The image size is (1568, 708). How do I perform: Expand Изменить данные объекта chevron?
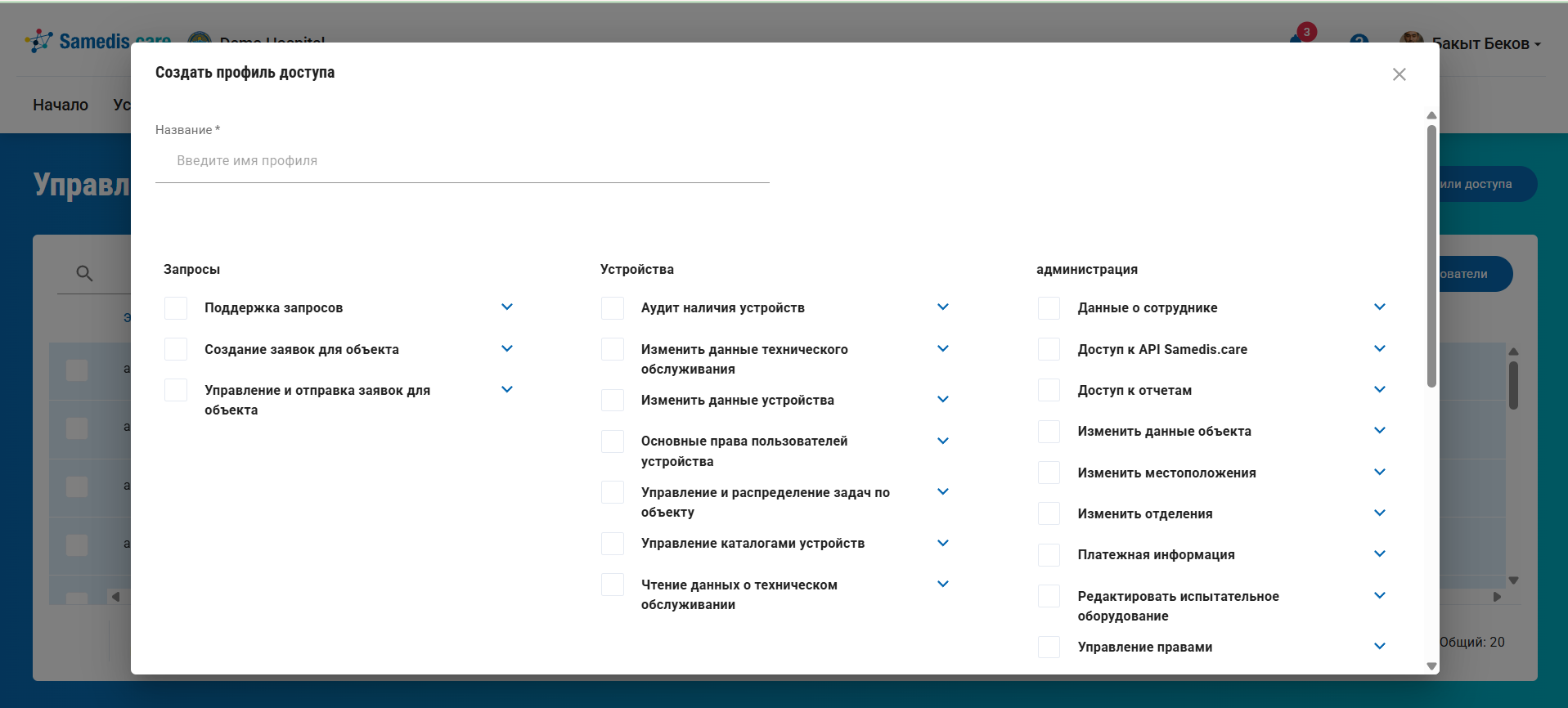point(1380,430)
